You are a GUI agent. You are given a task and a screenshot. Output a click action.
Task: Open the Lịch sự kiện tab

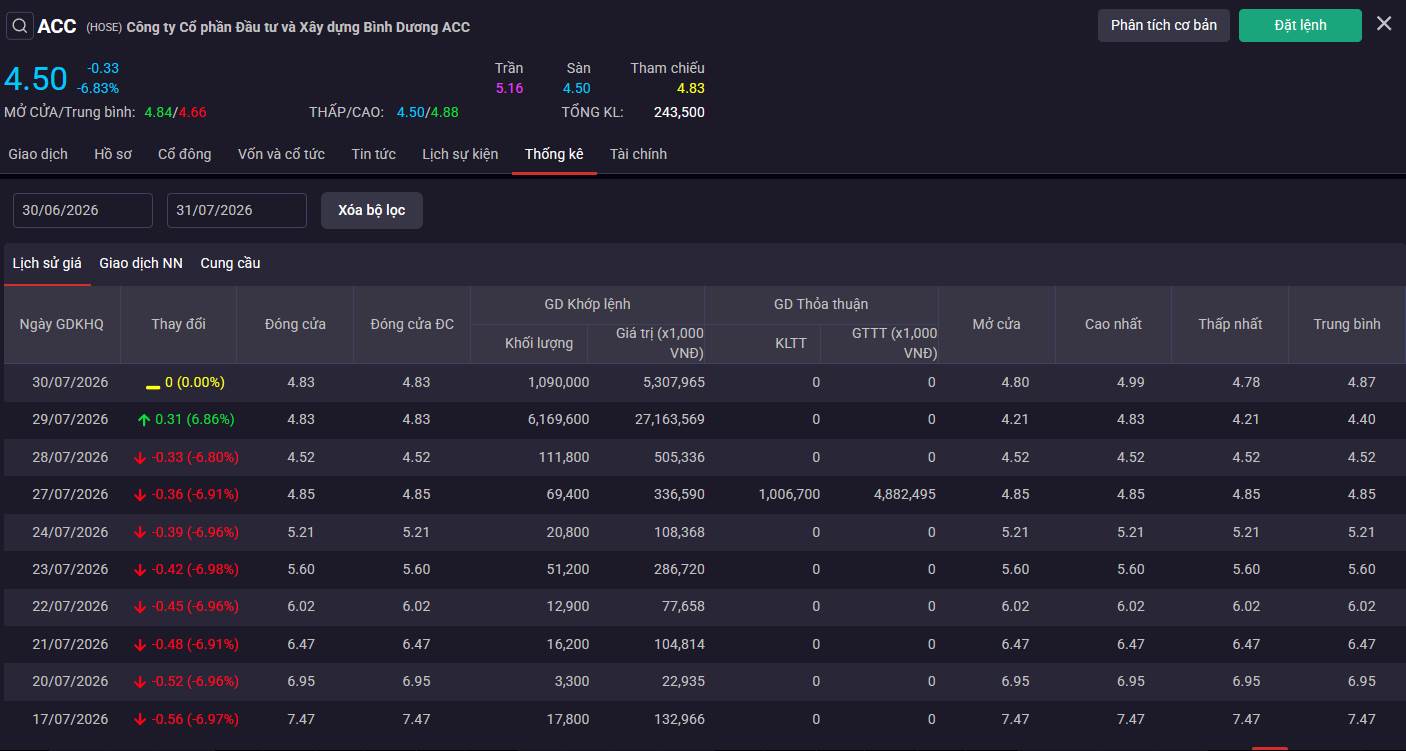(460, 154)
